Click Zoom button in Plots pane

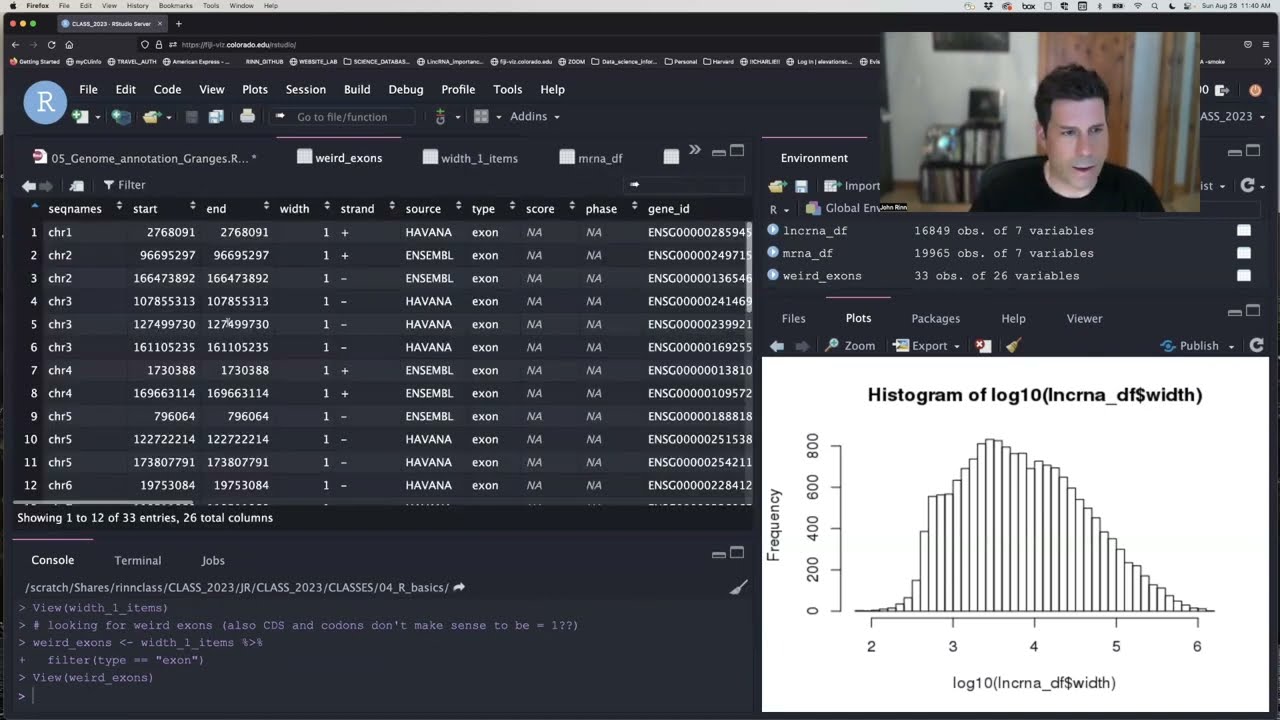pyautogui.click(x=850, y=346)
